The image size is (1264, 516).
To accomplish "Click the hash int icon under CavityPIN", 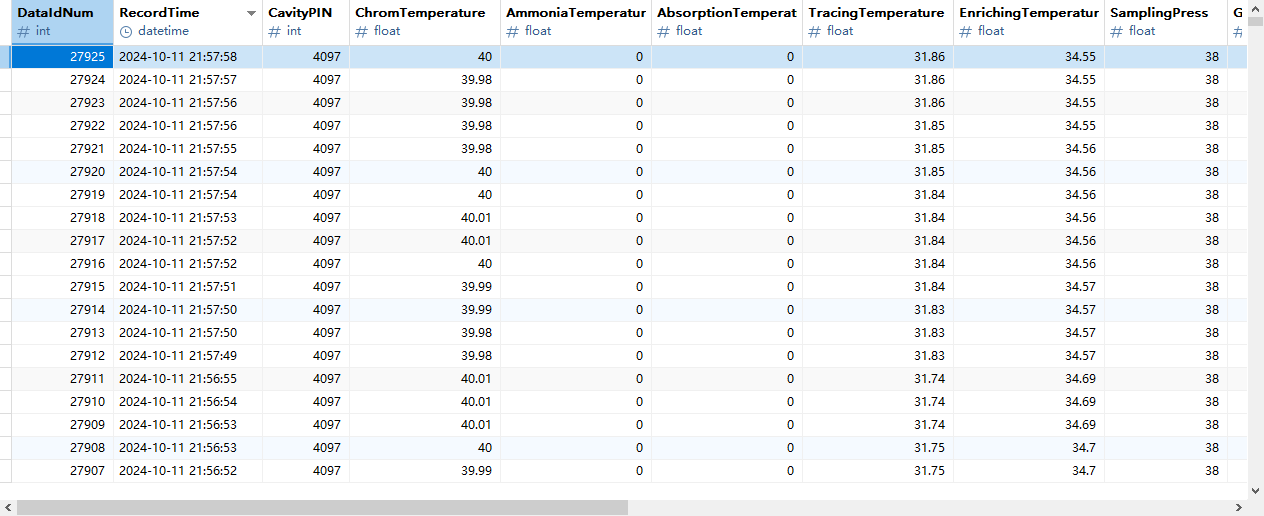I will click(x=275, y=31).
